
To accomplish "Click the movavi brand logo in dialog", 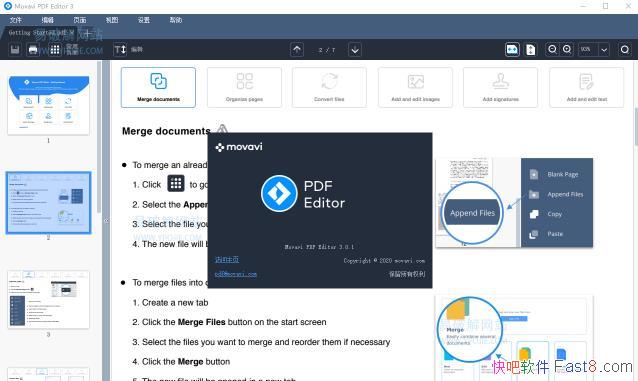I will click(x=239, y=147).
